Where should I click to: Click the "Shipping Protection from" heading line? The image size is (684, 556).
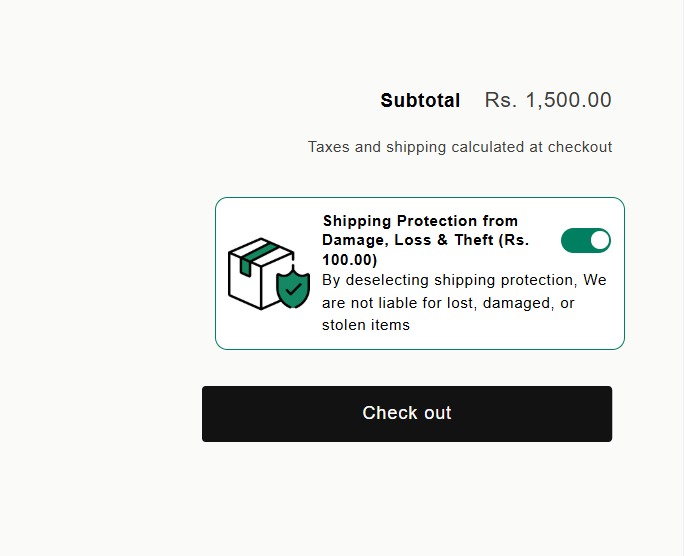coord(420,221)
